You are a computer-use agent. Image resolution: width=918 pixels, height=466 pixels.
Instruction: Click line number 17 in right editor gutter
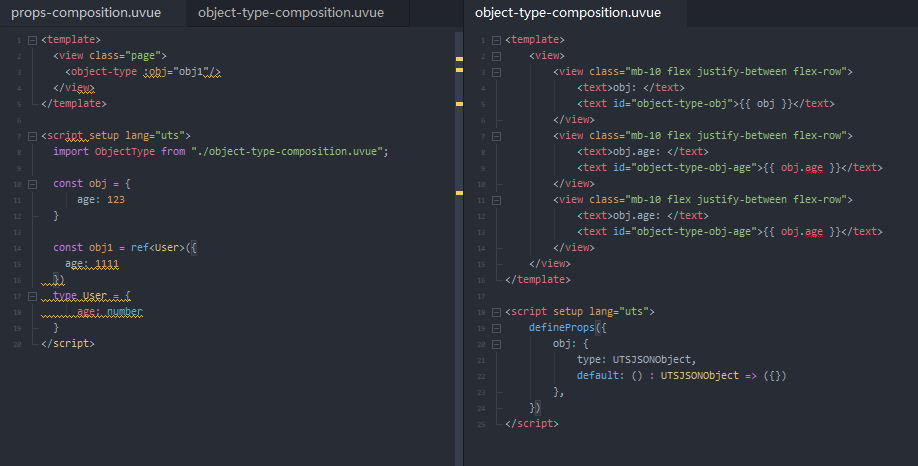[481, 296]
